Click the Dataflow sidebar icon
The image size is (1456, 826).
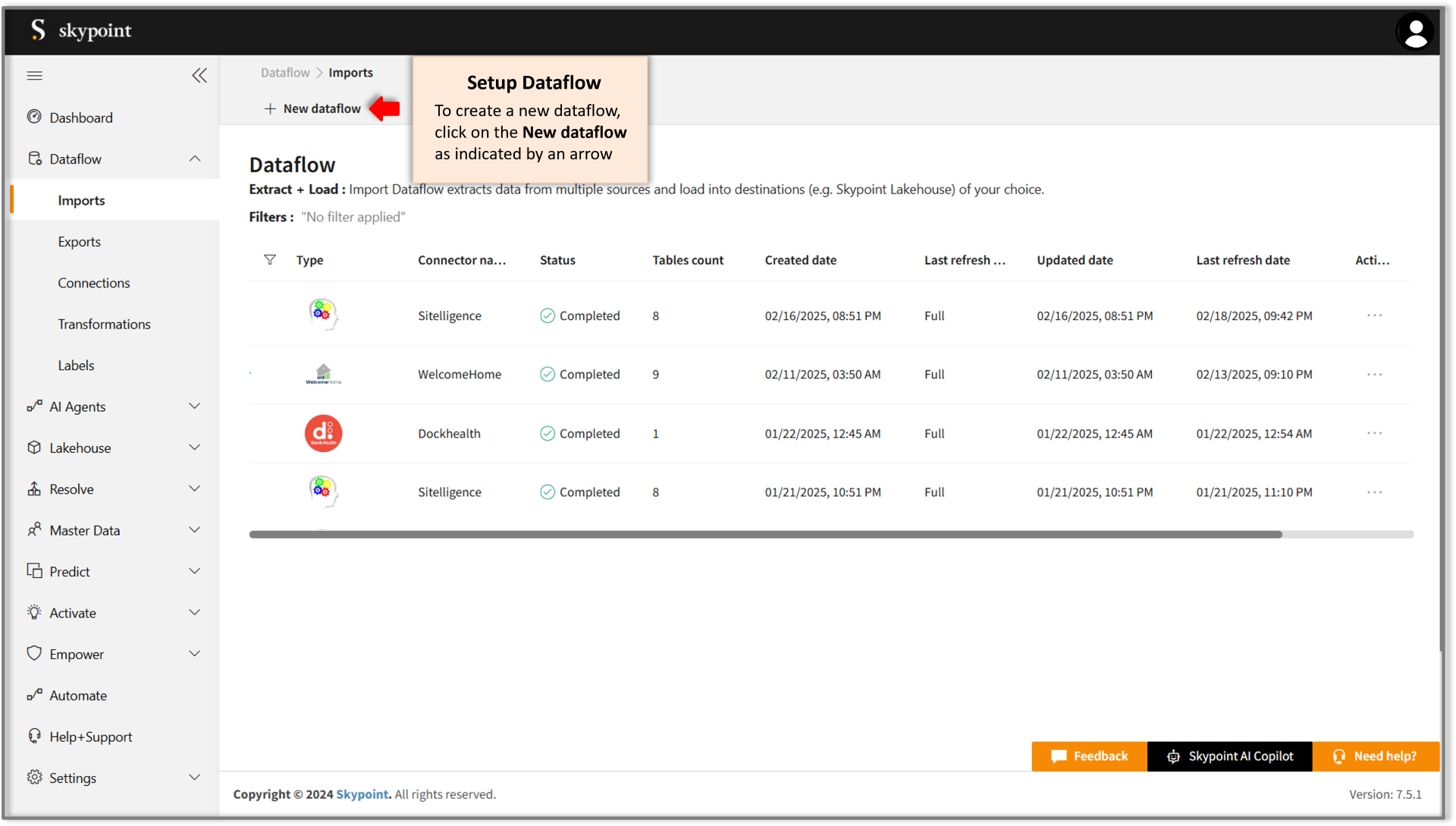tap(34, 159)
